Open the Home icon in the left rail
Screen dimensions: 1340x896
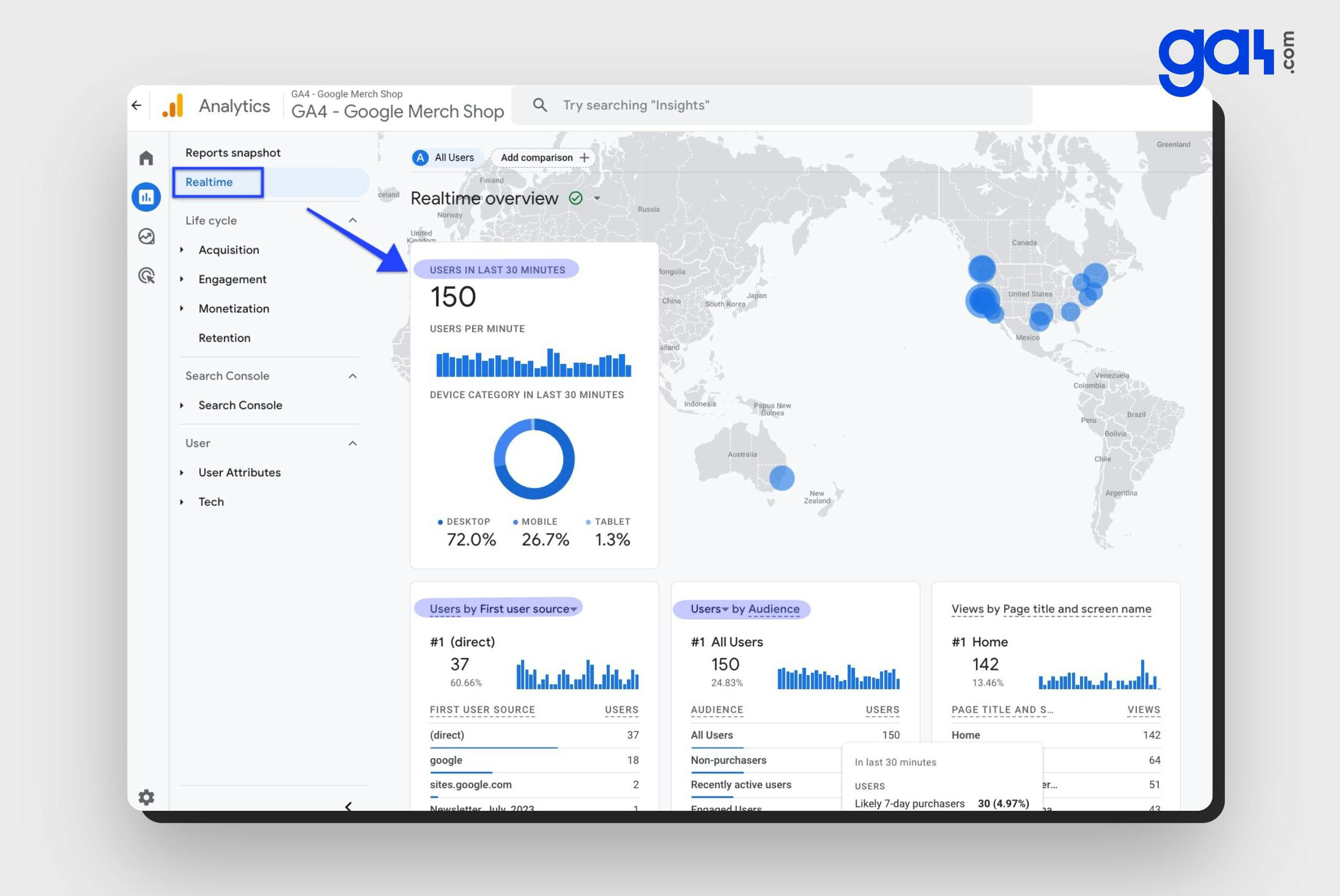click(x=146, y=158)
